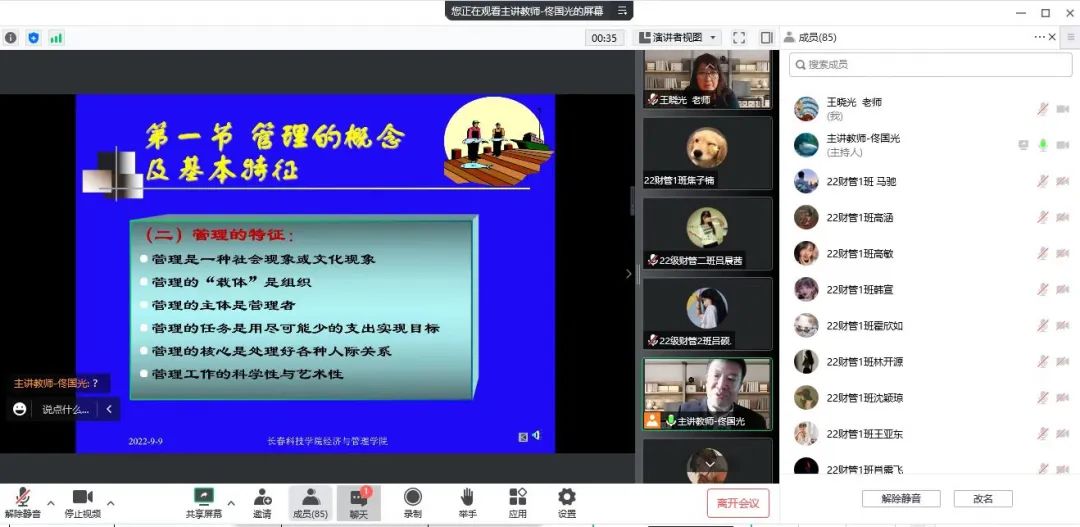Screen dimensions: 1080x527
Task: Open the 聊天 (Chat) panel
Action: point(359,502)
